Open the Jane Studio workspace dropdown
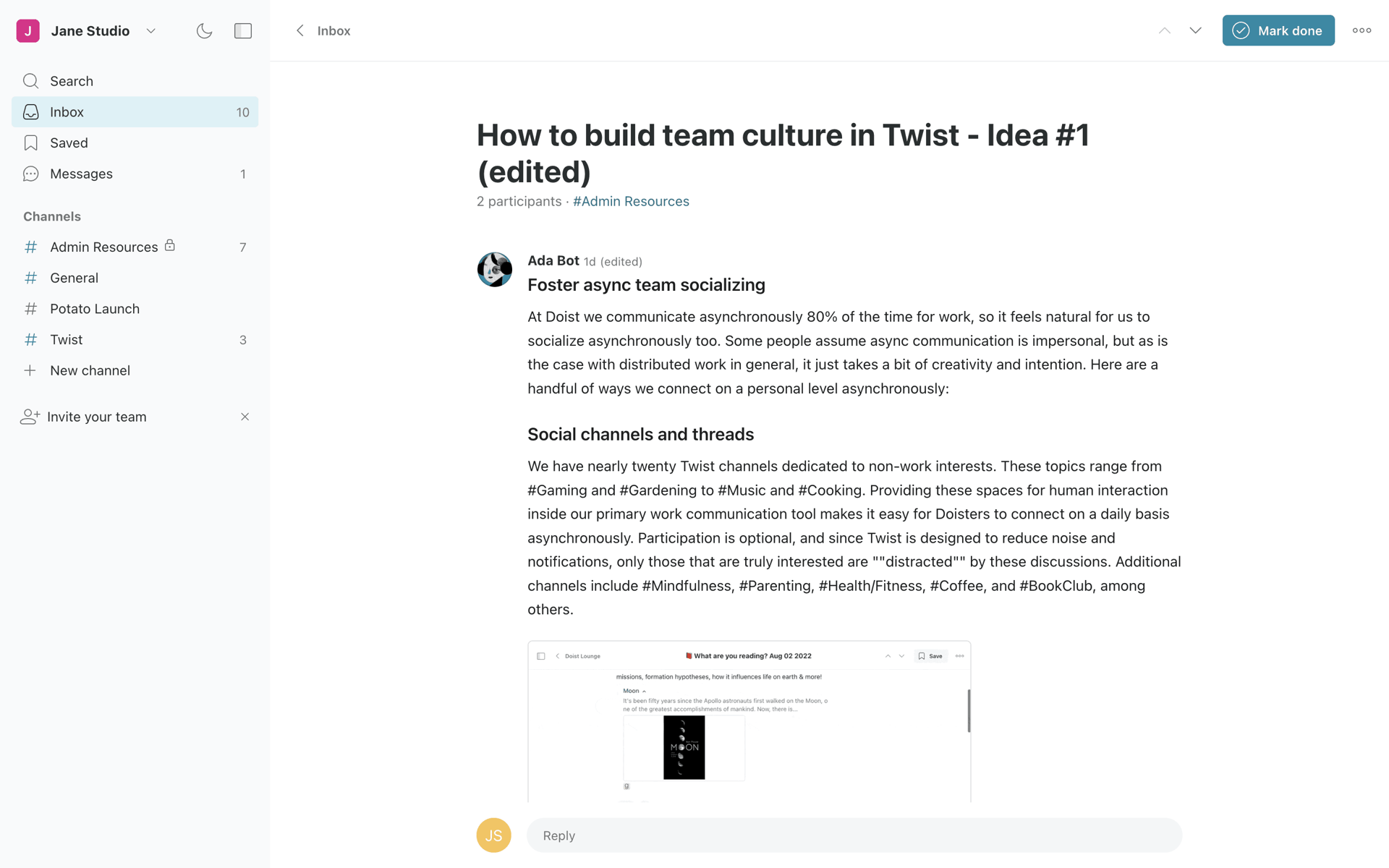 [x=150, y=30]
